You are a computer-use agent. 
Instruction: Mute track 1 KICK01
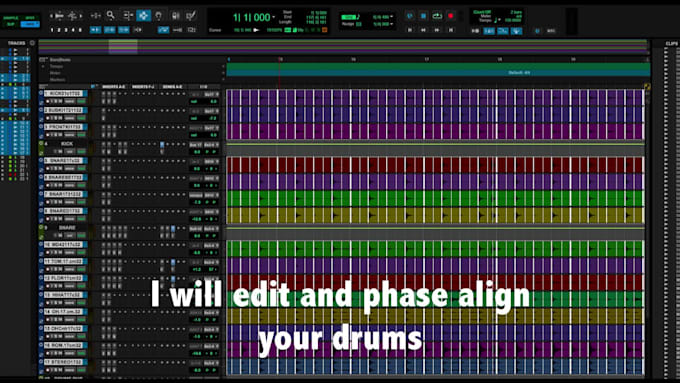point(61,101)
